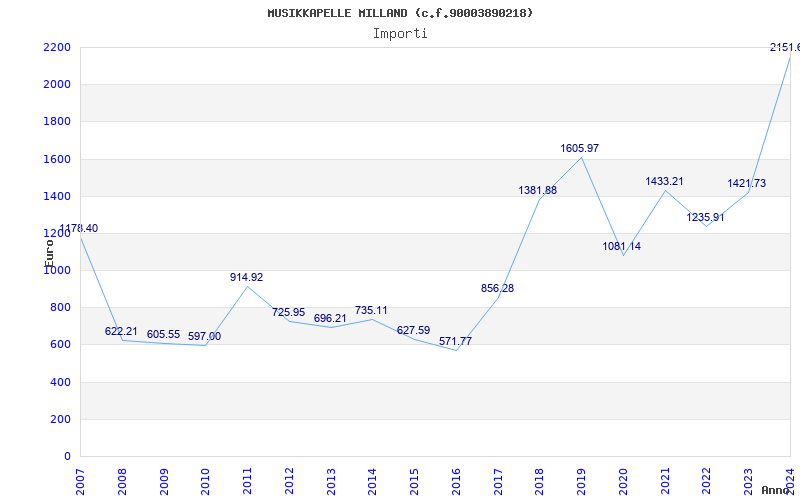Select the 1081.14 data label
800x500 pixels.
621,246
